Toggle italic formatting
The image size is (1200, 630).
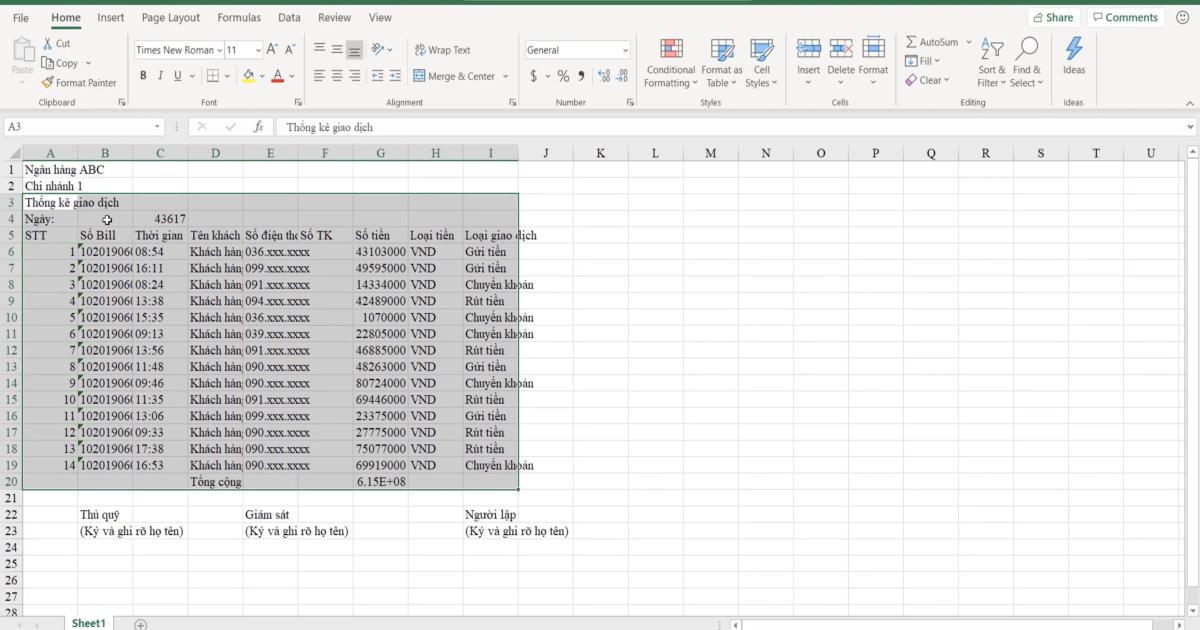pyautogui.click(x=160, y=75)
